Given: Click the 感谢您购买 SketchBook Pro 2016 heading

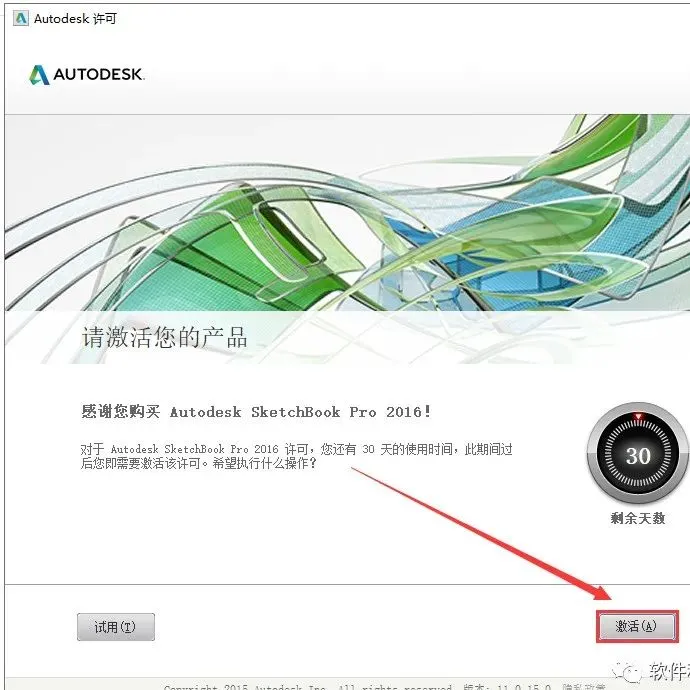Looking at the screenshot, I should tap(256, 411).
